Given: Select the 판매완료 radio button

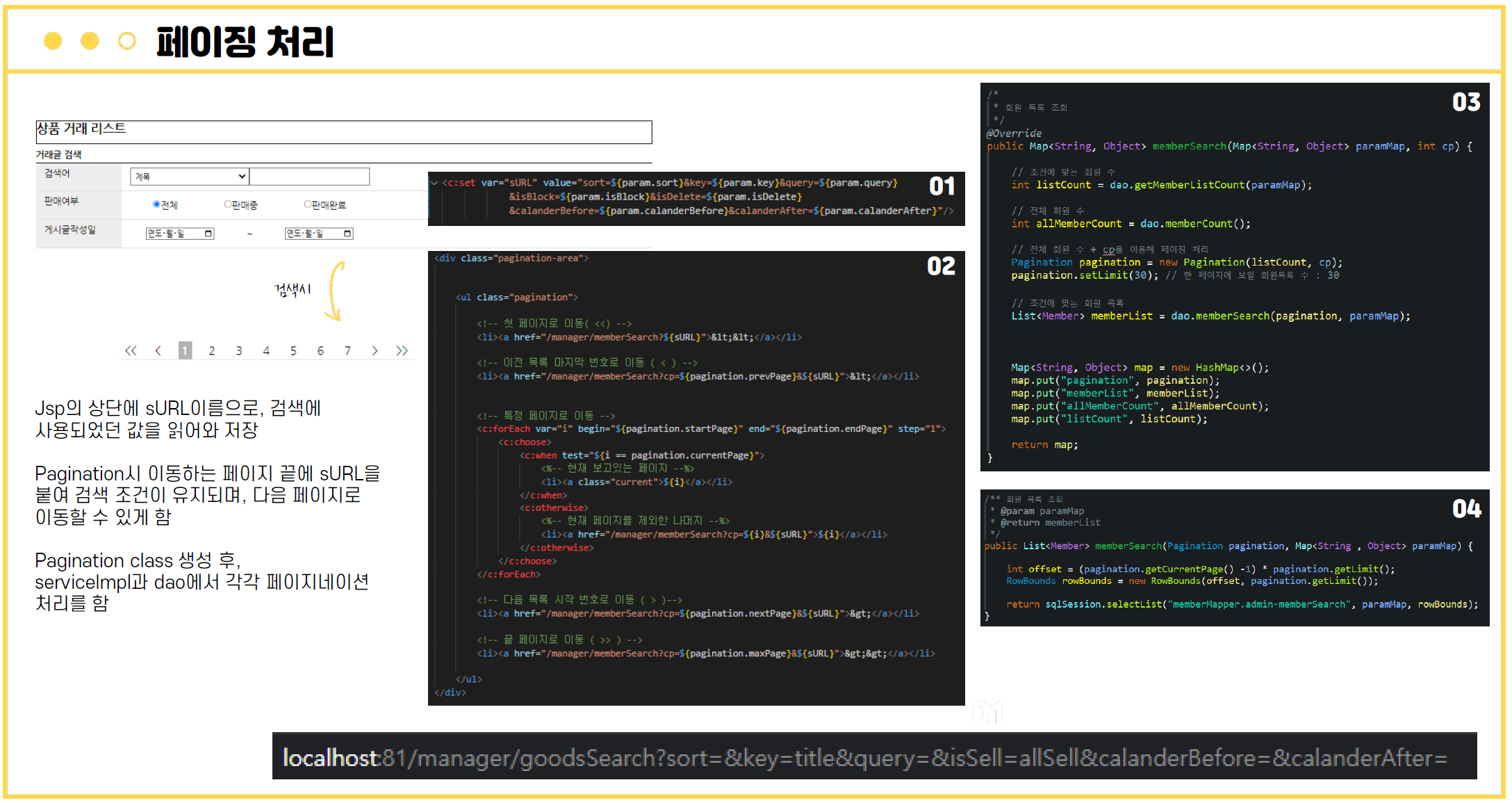Looking at the screenshot, I should (308, 204).
